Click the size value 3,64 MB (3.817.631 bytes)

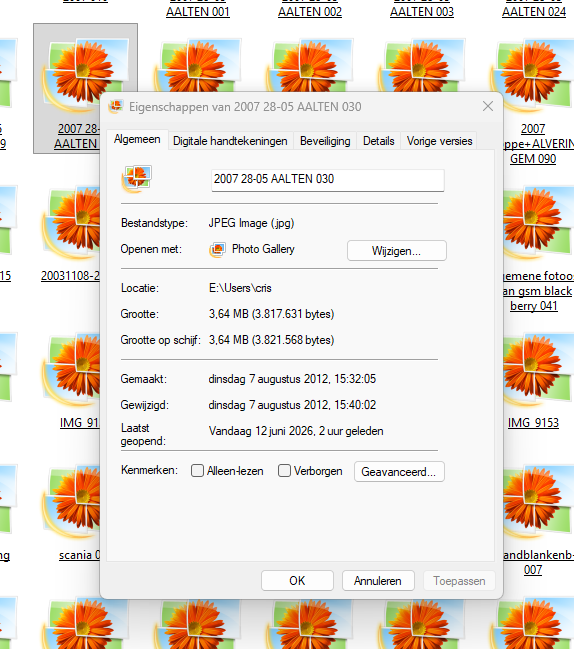point(271,314)
